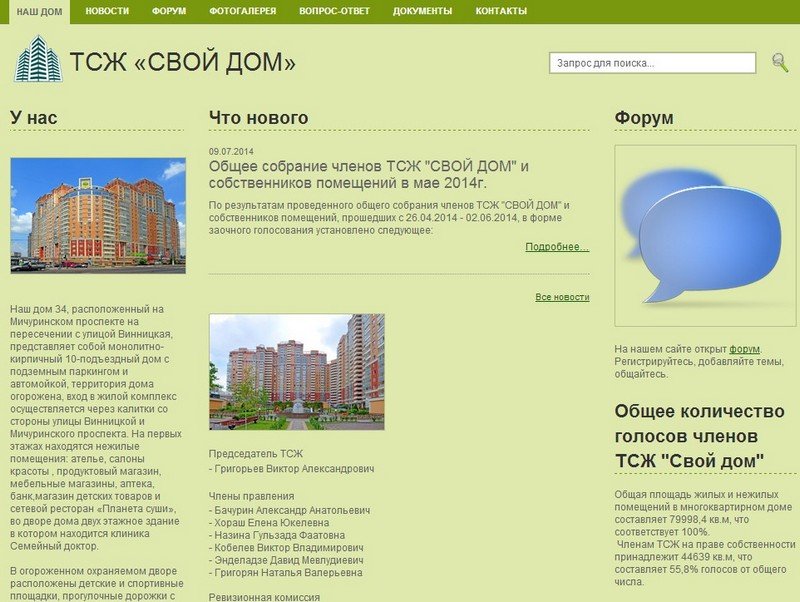Click the paragraph starting В огороженном охраняемом дворе

pyautogui.click(x=97, y=584)
